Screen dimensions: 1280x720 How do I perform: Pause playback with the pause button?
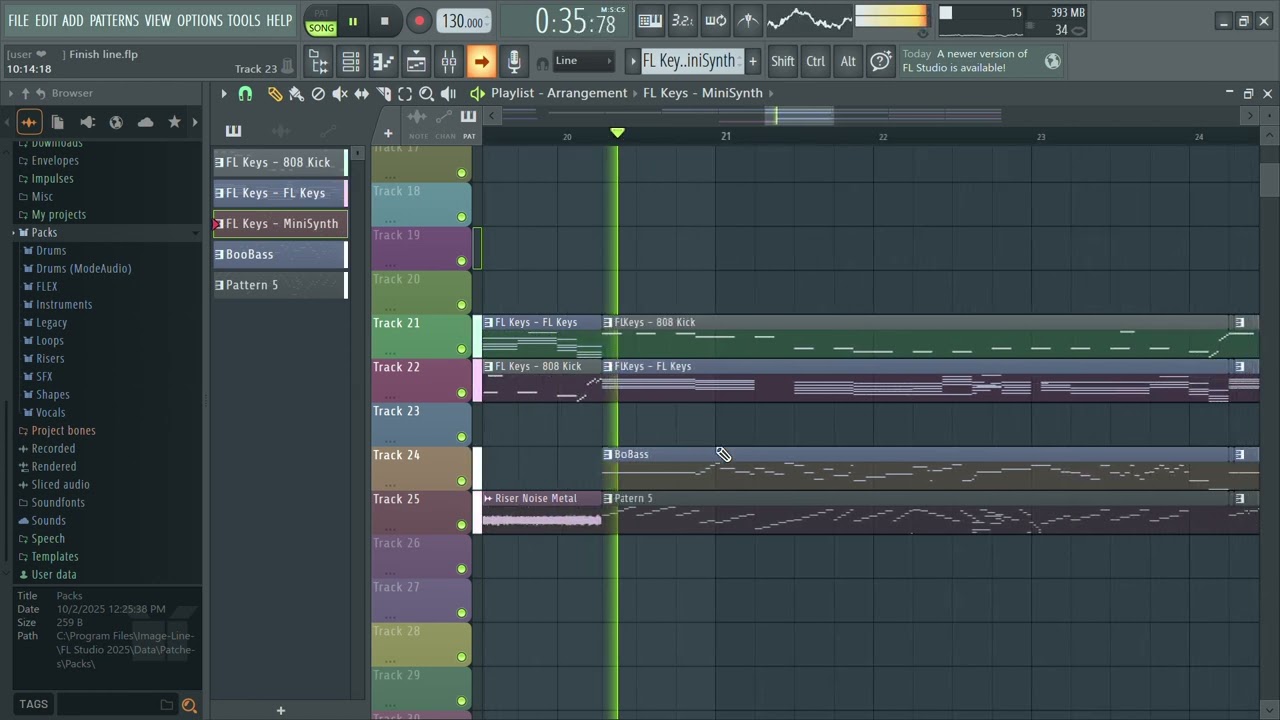pos(353,21)
